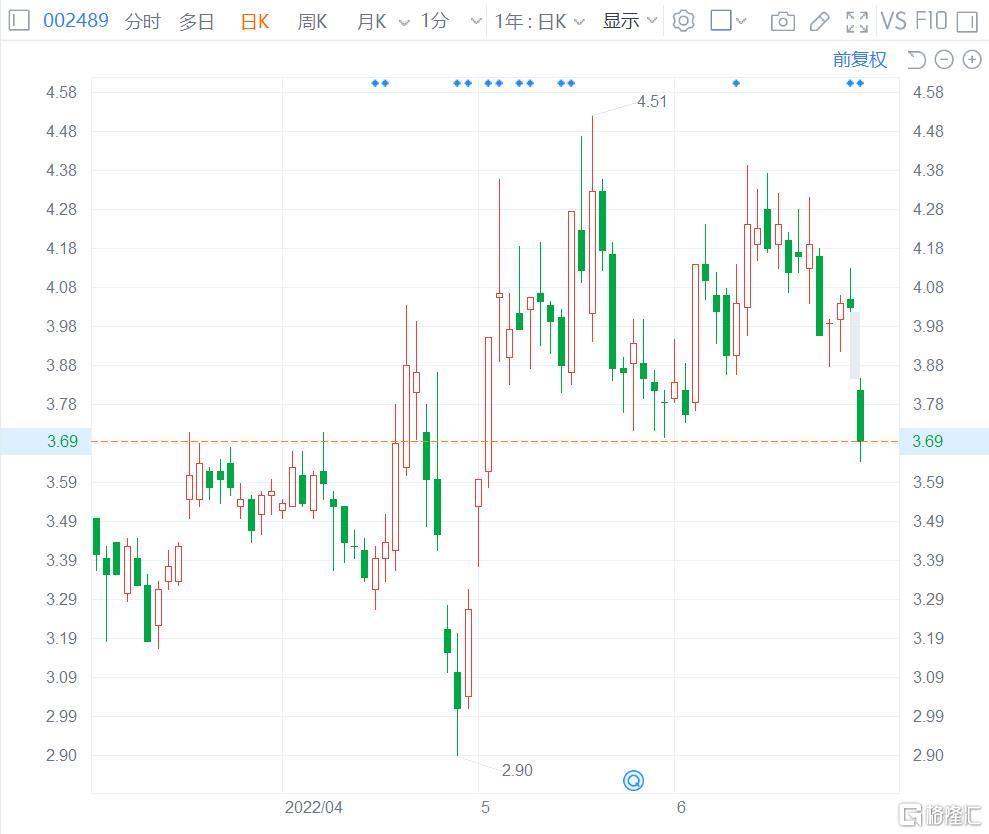989x834 pixels.
Task: Select the 月K monthly candlestick tab
Action: (371, 21)
